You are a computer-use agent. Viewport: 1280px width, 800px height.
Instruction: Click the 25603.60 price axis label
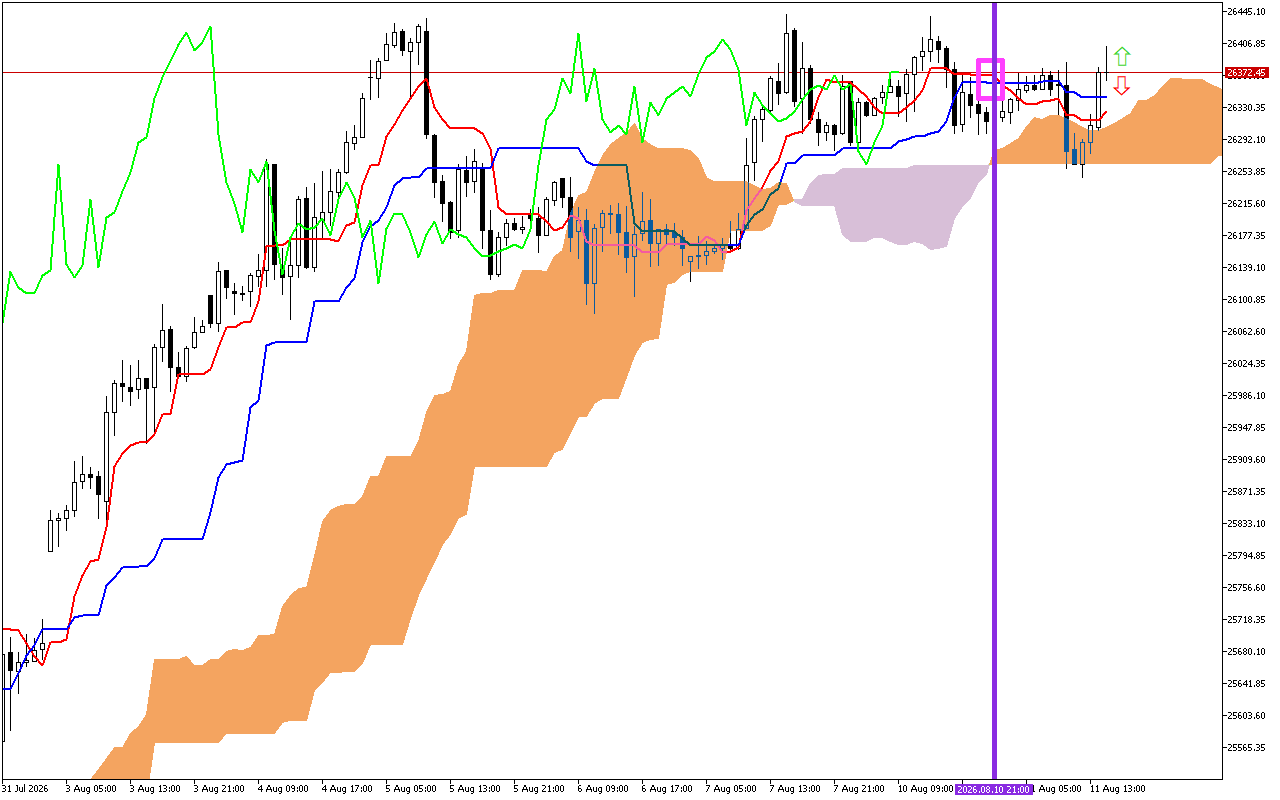coord(1247,716)
